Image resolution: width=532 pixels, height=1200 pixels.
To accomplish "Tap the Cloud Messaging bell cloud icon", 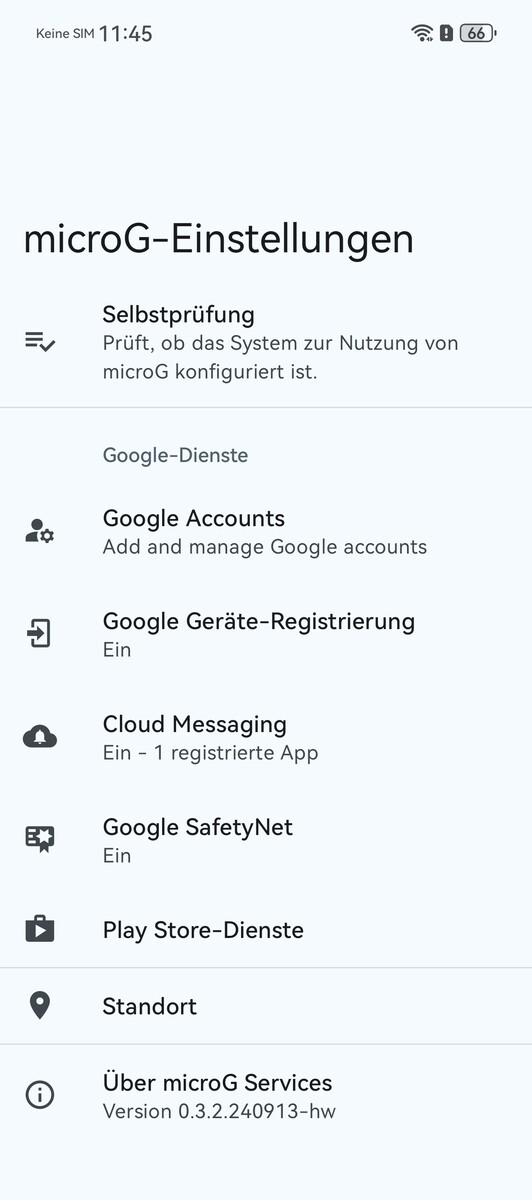I will pyautogui.click(x=40, y=738).
